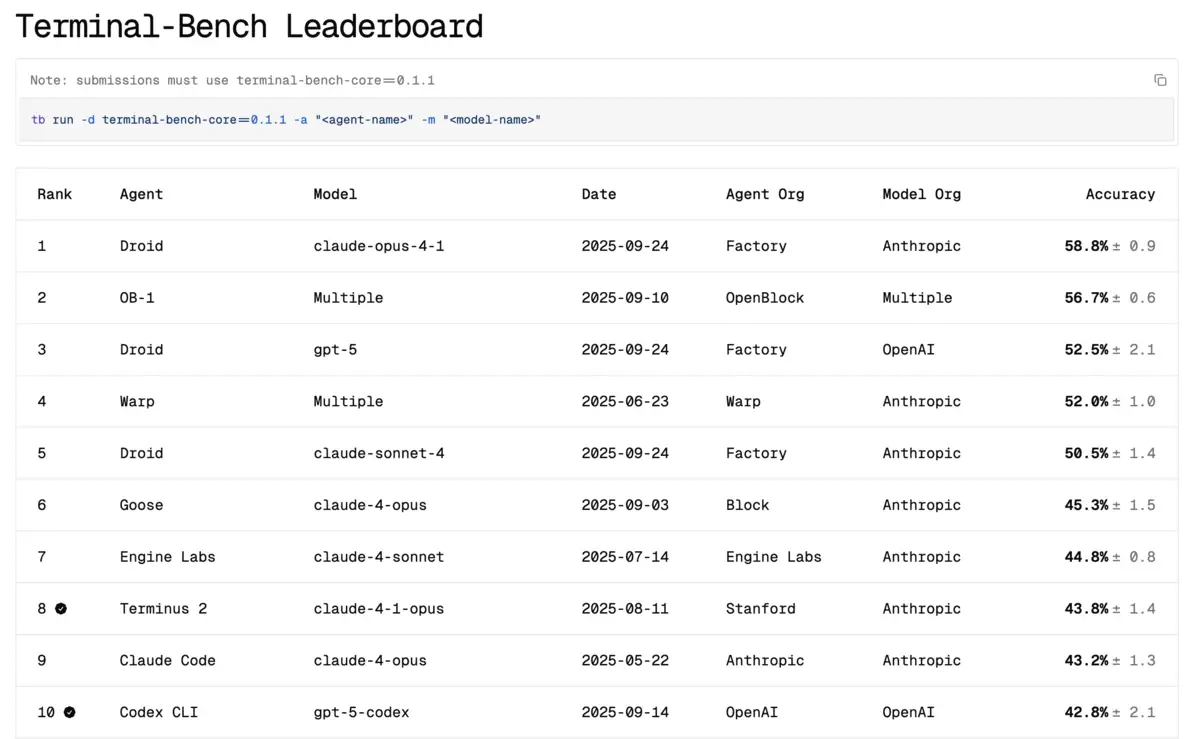Screen dimensions: 1200x739
Task: Click the date 2025-06-23
Action: pos(625,402)
